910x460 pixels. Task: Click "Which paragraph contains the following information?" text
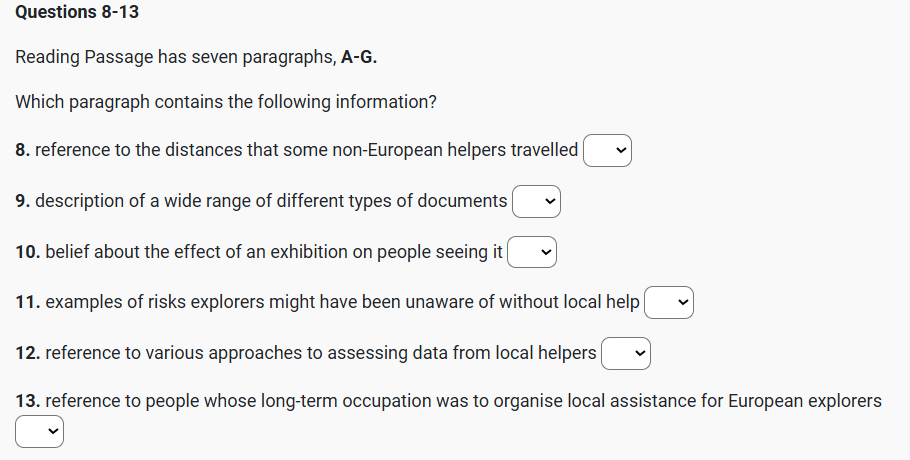(x=226, y=102)
